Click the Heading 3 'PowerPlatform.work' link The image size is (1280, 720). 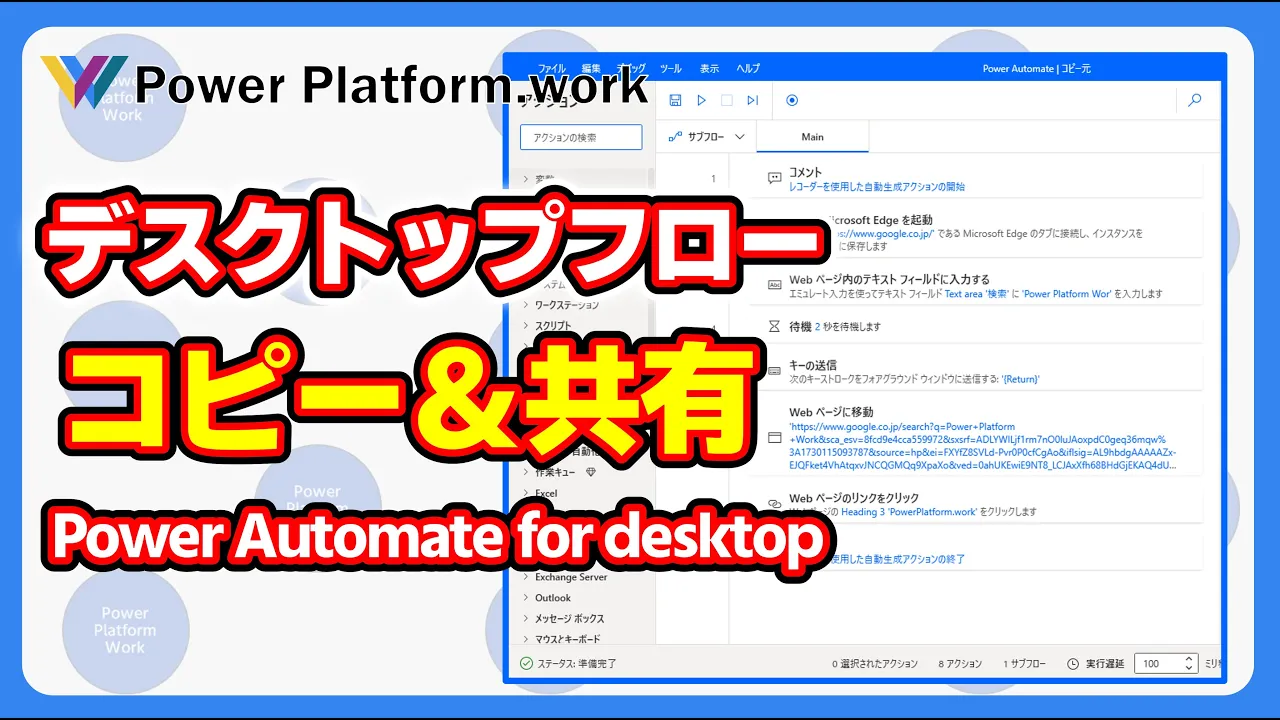[908, 512]
